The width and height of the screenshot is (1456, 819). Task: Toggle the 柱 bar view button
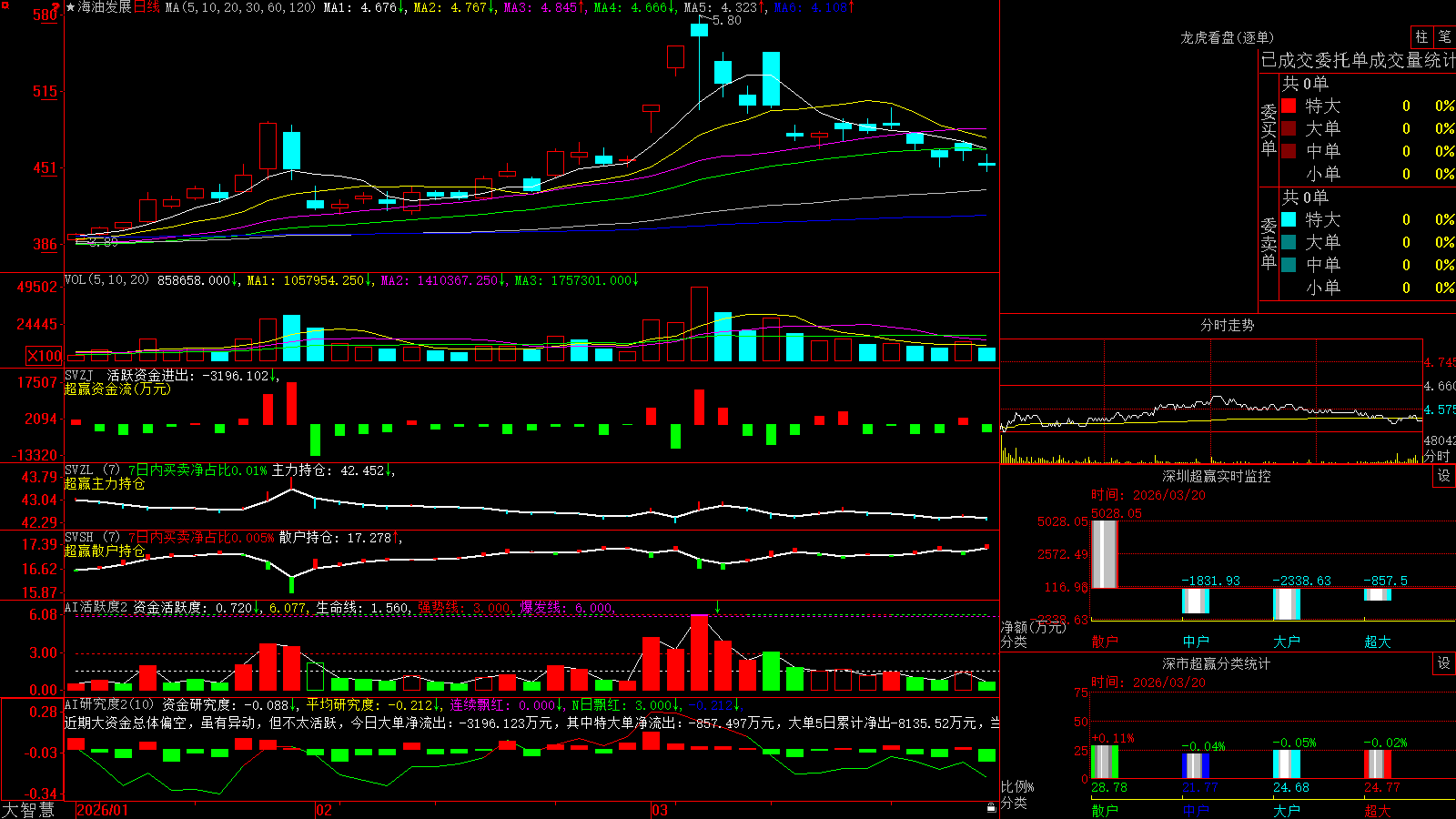[1421, 37]
